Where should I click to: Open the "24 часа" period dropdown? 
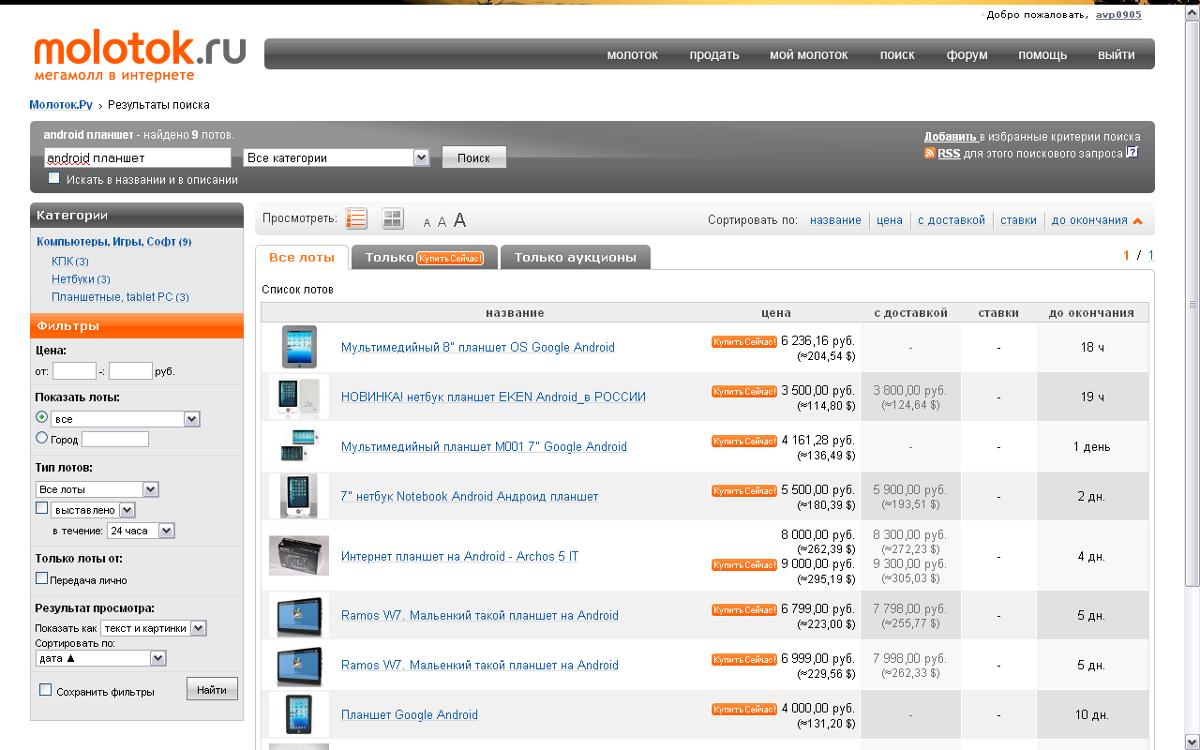(x=142, y=531)
